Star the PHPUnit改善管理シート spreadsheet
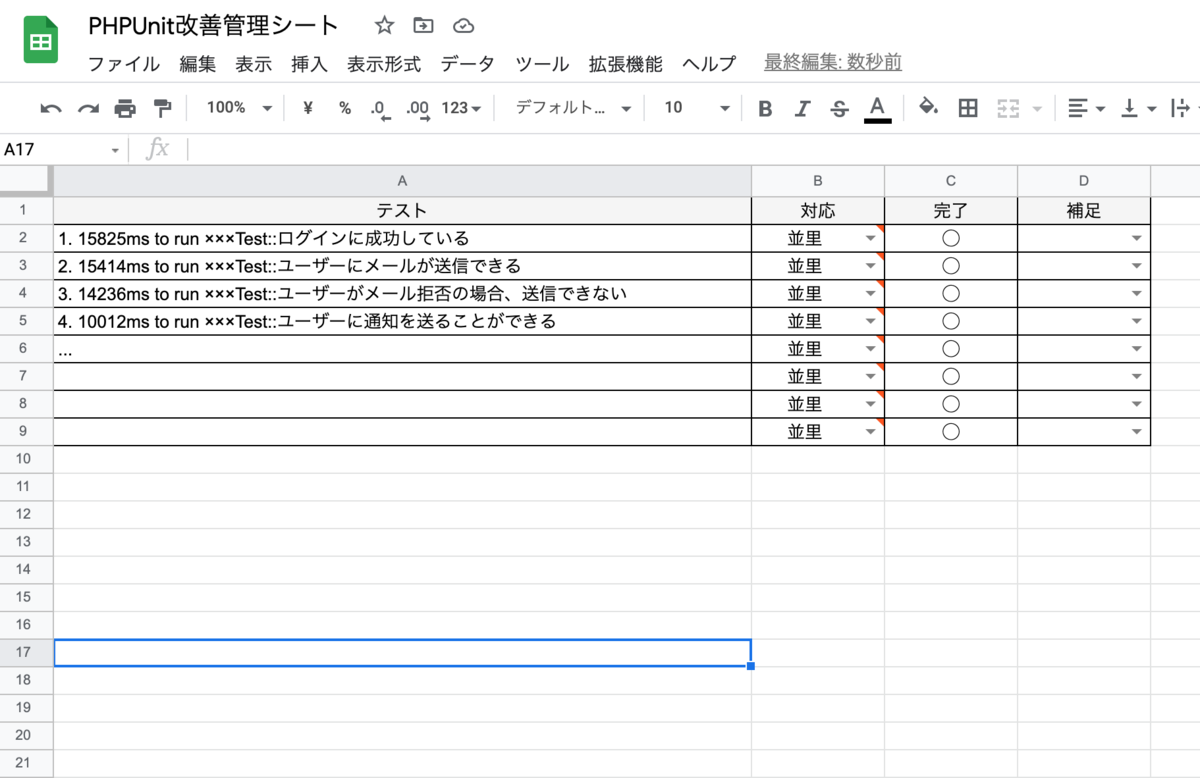 [x=383, y=26]
